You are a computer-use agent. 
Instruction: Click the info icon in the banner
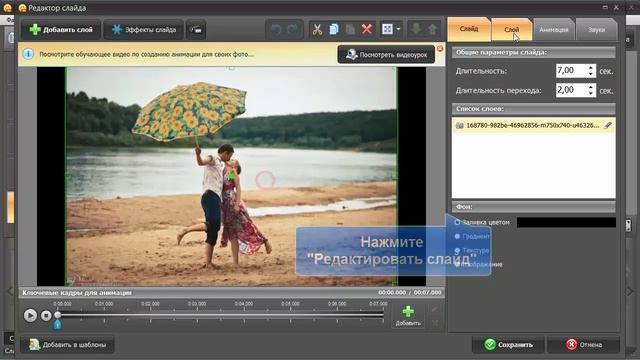click(x=28, y=54)
